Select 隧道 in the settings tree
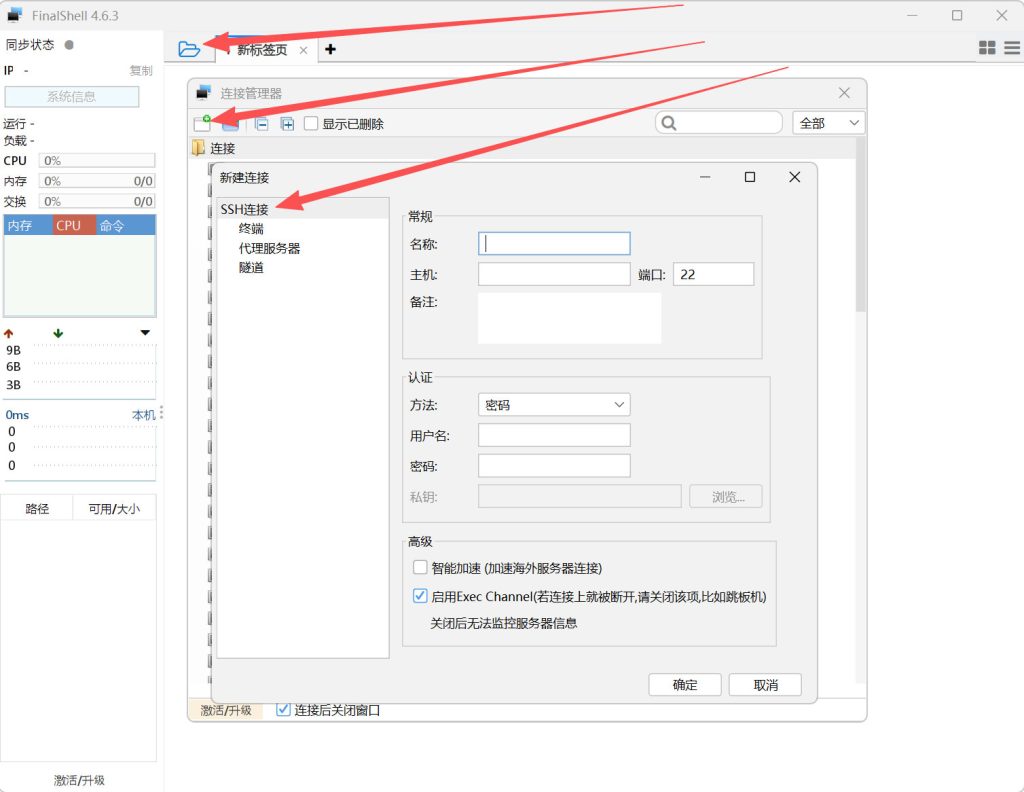This screenshot has width=1024, height=792. 251,268
